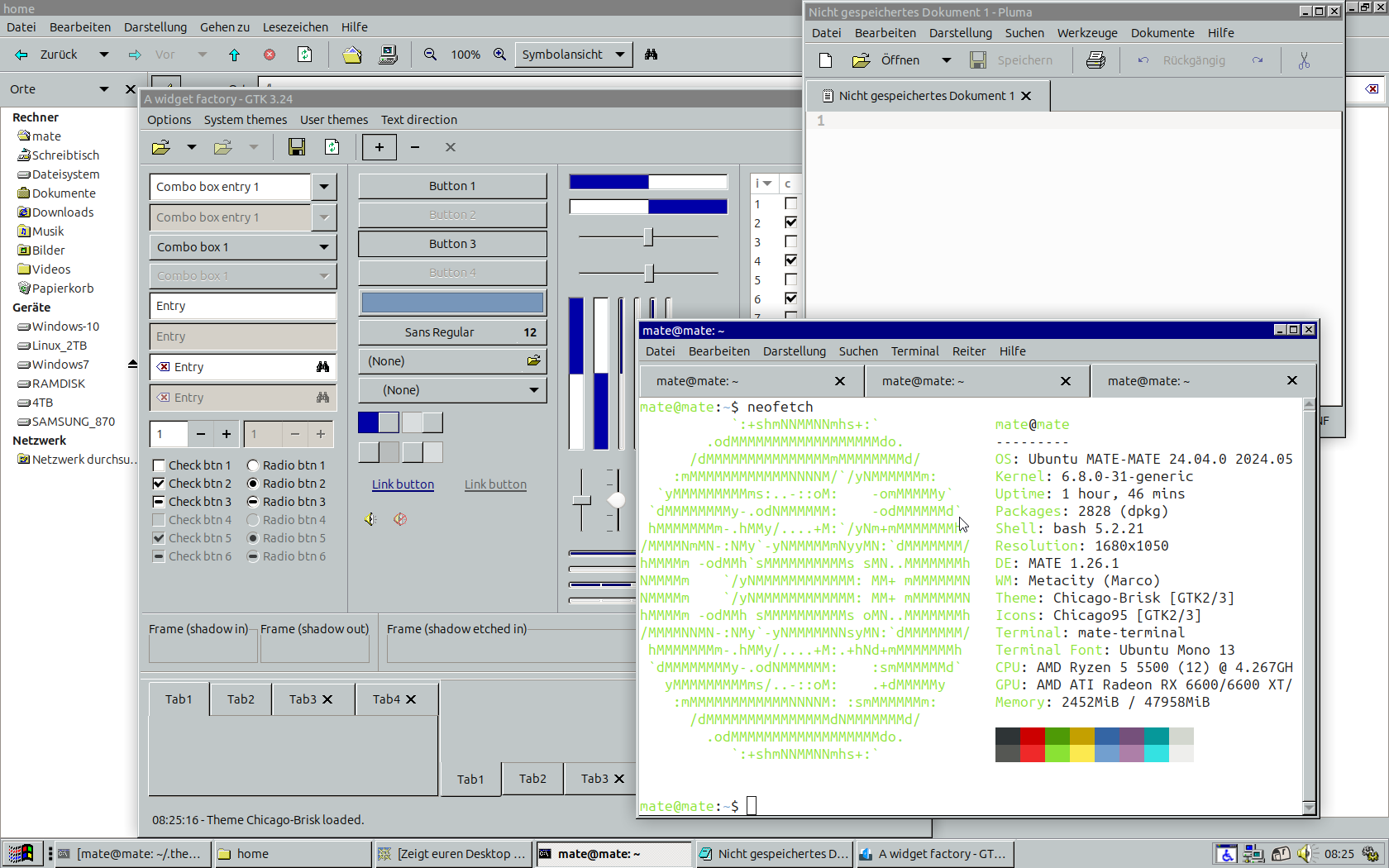Image resolution: width=1389 pixels, height=868 pixels.
Task: Expand the Combo box entry 1 dropdown arrow
Action: click(x=324, y=187)
